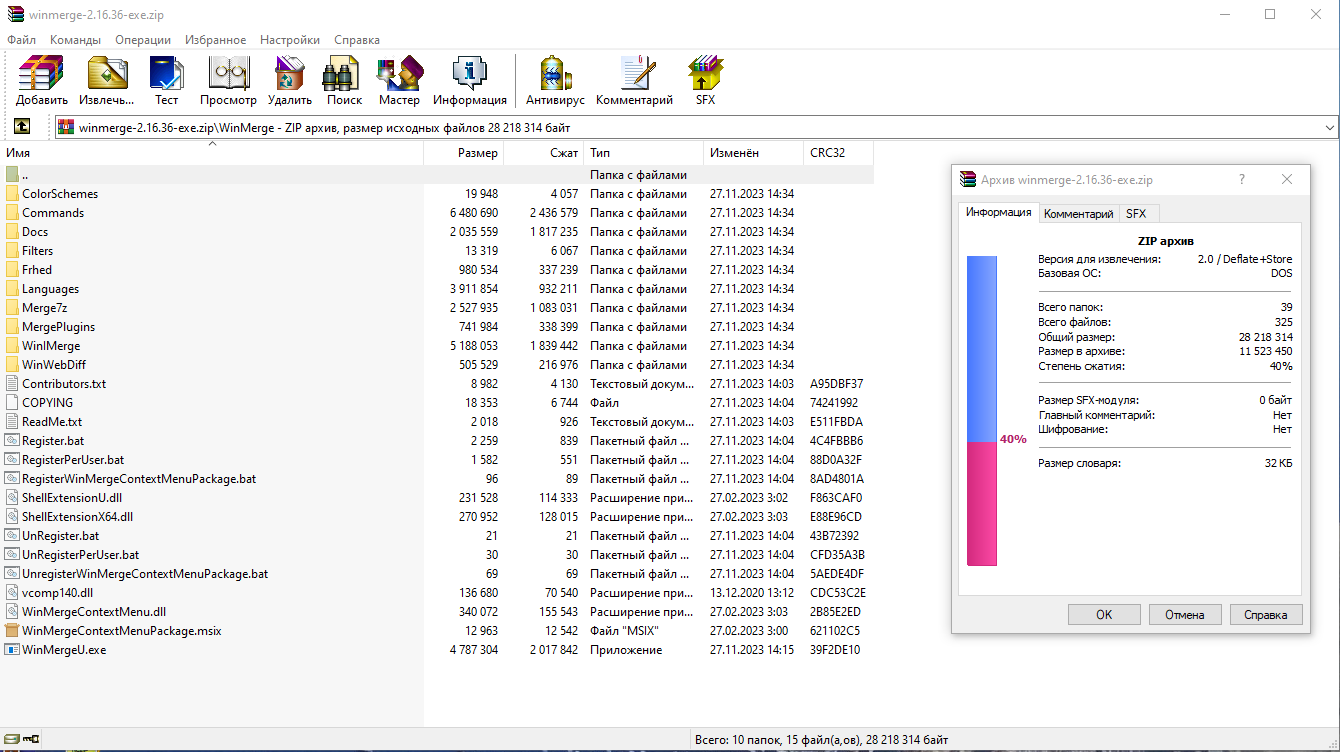Click the Удалить (Delete) toolbar icon
Image resolution: width=1340 pixels, height=752 pixels.
tap(290, 73)
